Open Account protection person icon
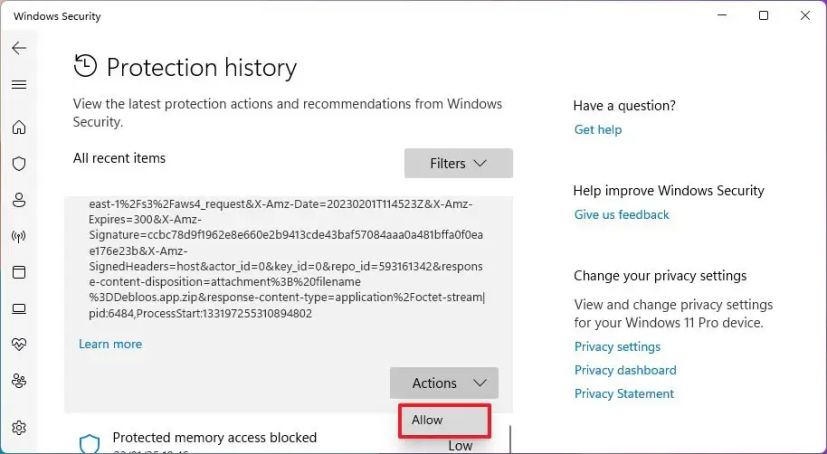827x454 pixels. pos(19,200)
